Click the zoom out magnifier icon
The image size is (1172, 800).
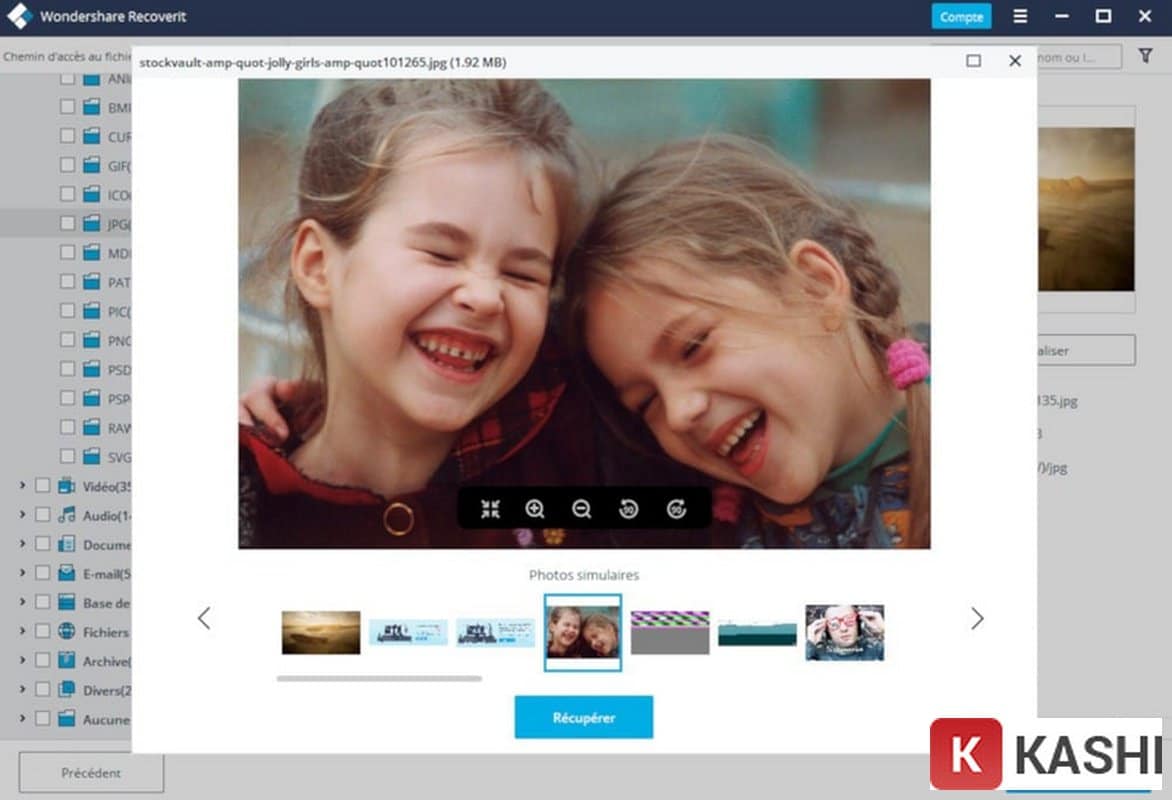(x=581, y=509)
